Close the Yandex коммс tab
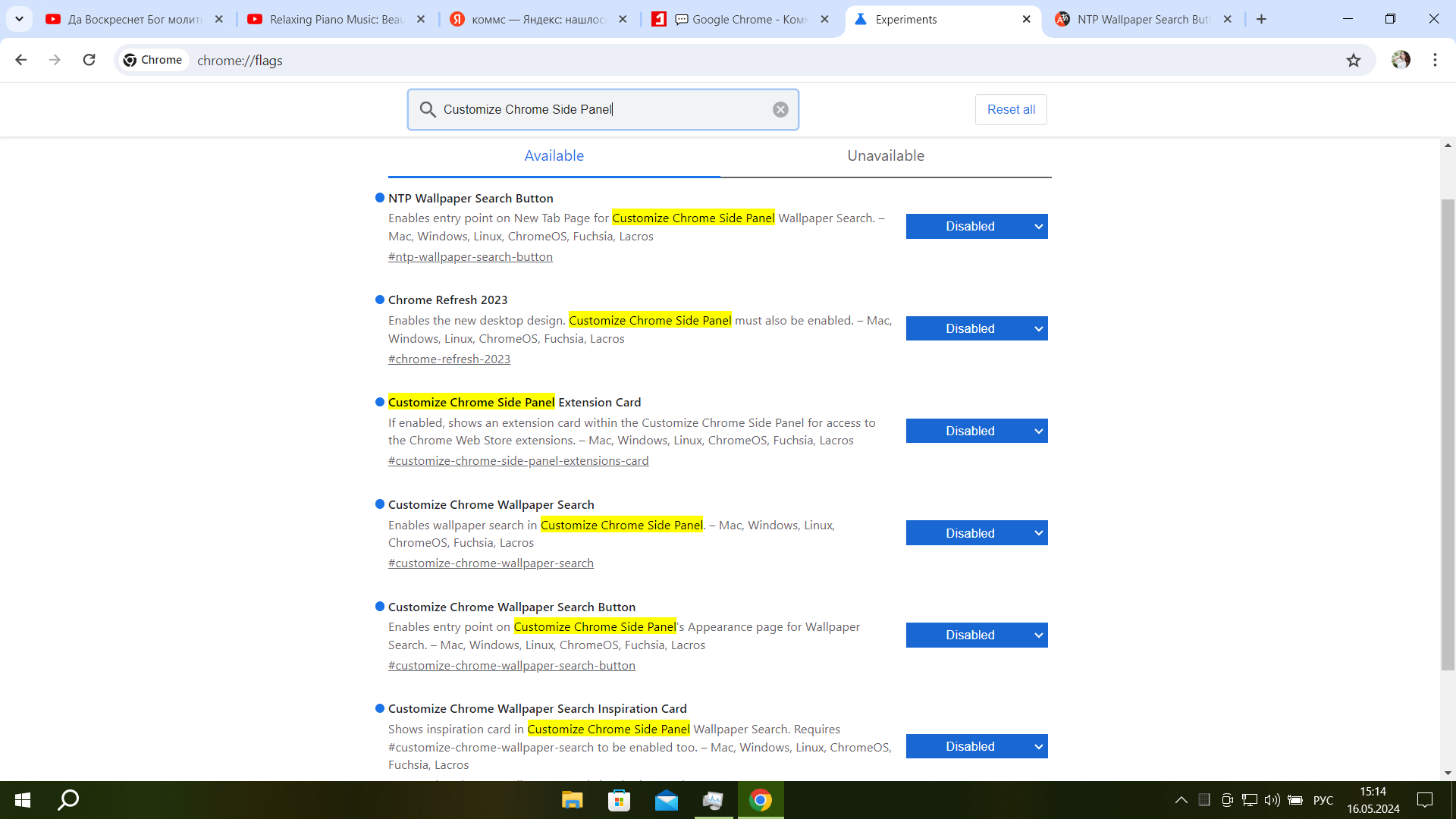Image resolution: width=1456 pixels, height=819 pixels. 623,19
